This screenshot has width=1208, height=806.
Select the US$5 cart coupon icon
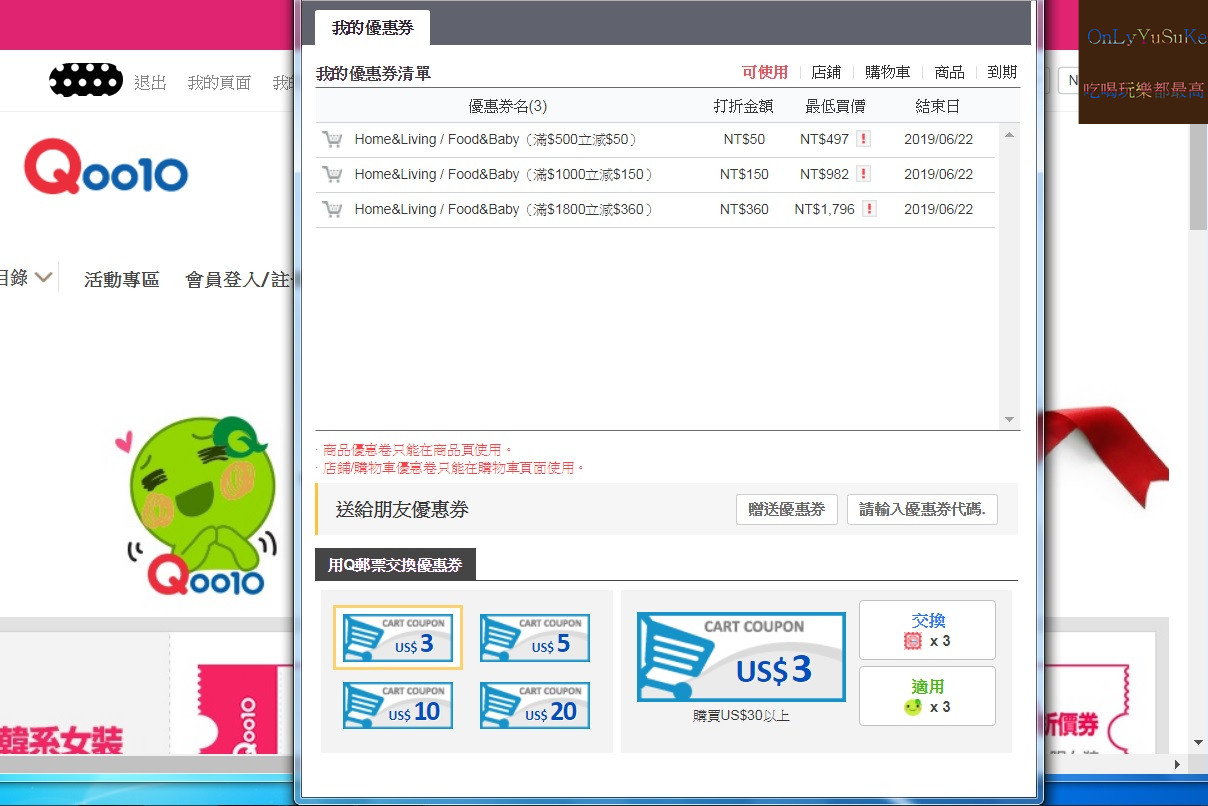534,637
